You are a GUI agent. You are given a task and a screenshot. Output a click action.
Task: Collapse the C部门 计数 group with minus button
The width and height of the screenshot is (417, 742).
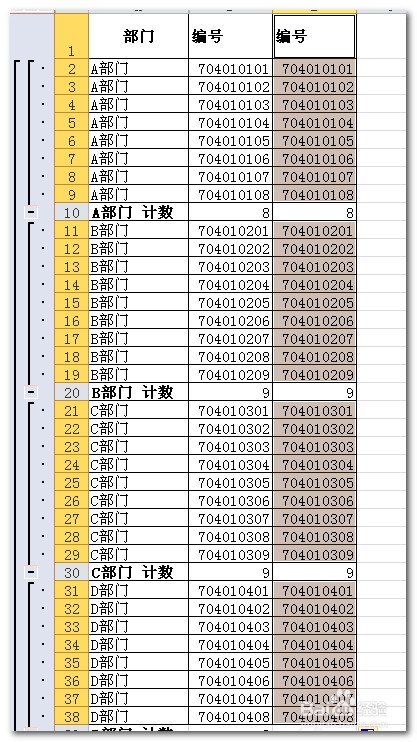tap(31, 573)
